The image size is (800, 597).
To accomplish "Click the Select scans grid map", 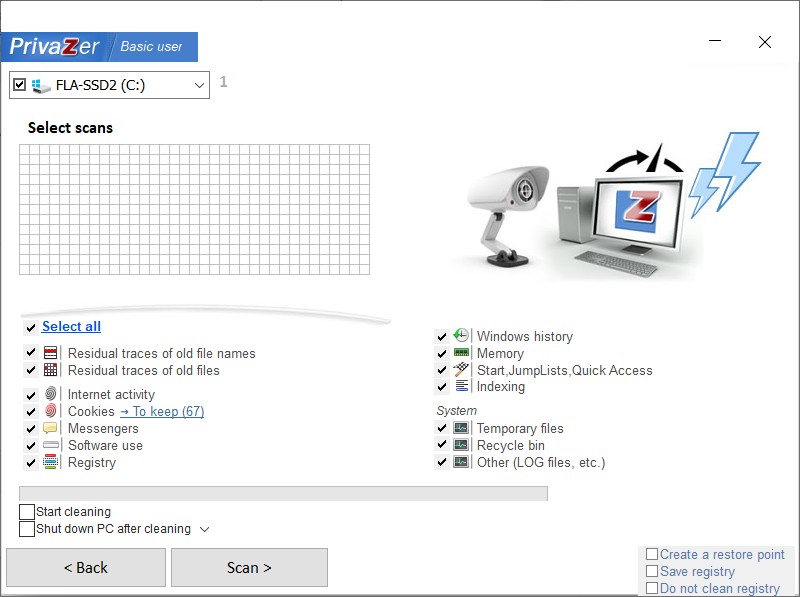I will [194, 210].
